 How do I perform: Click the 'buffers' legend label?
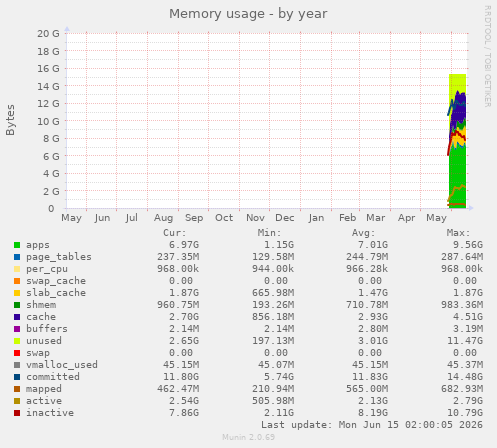click(x=47, y=329)
